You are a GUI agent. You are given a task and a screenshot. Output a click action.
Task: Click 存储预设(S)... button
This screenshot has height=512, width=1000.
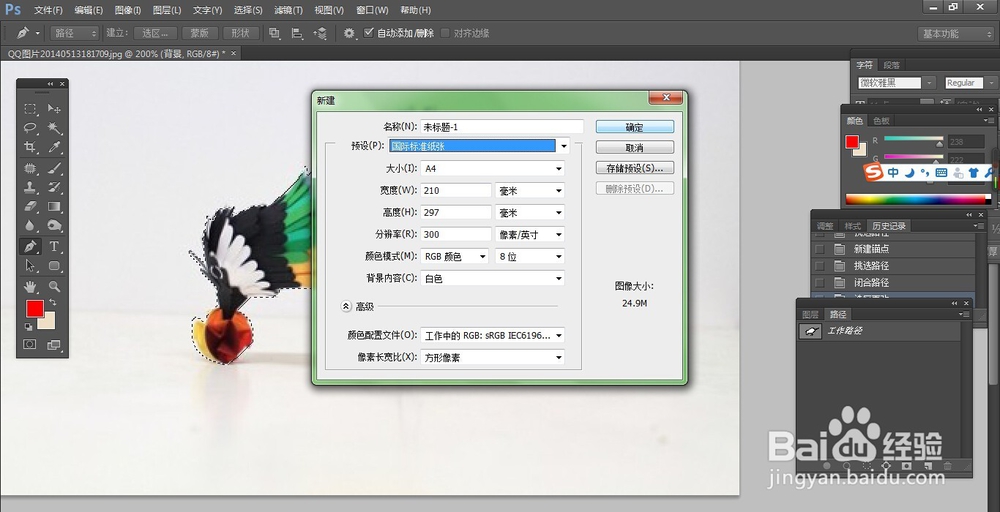[635, 168]
